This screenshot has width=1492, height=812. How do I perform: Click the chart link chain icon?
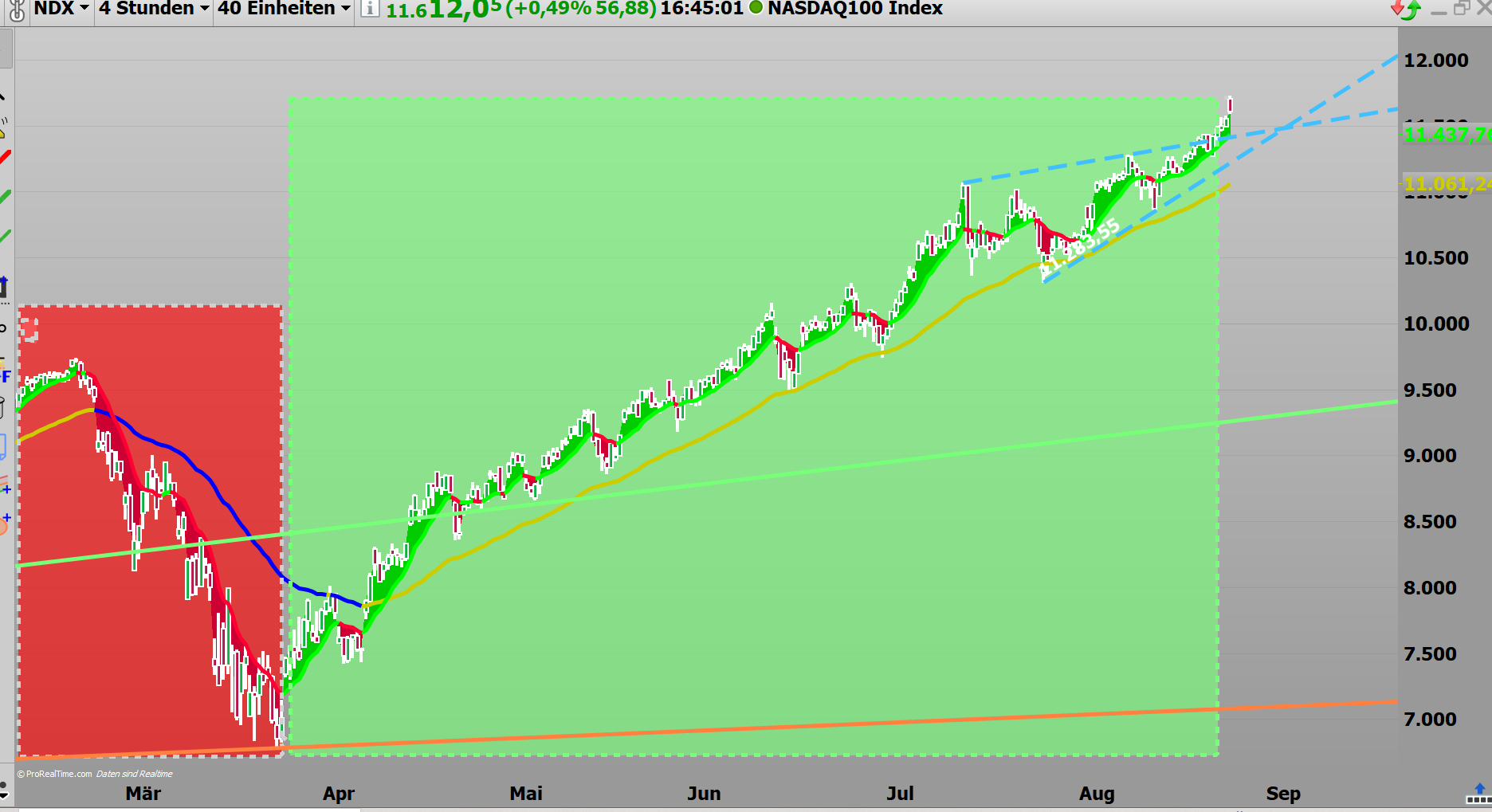coord(16,10)
